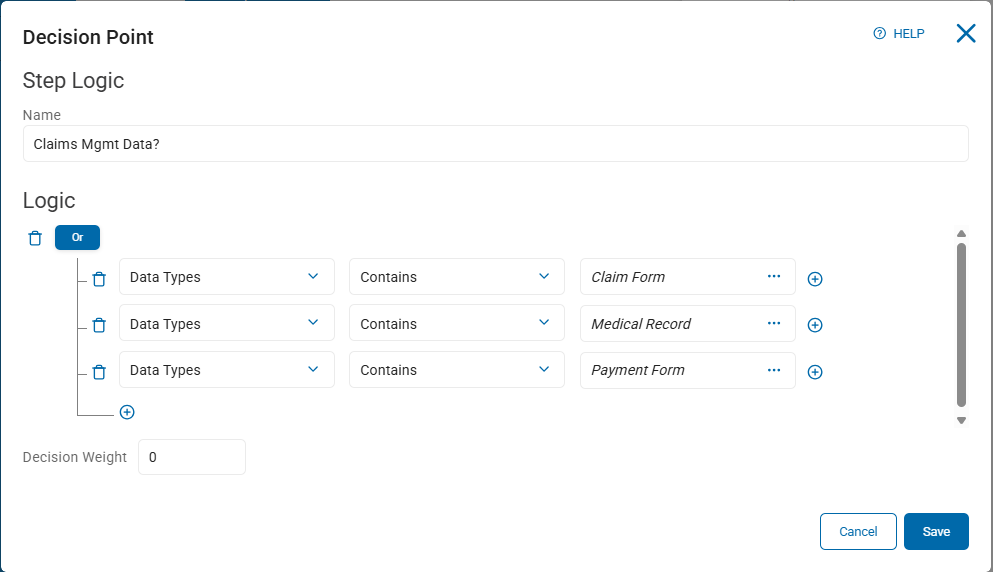Click the logic list scroll down arrow

[961, 421]
